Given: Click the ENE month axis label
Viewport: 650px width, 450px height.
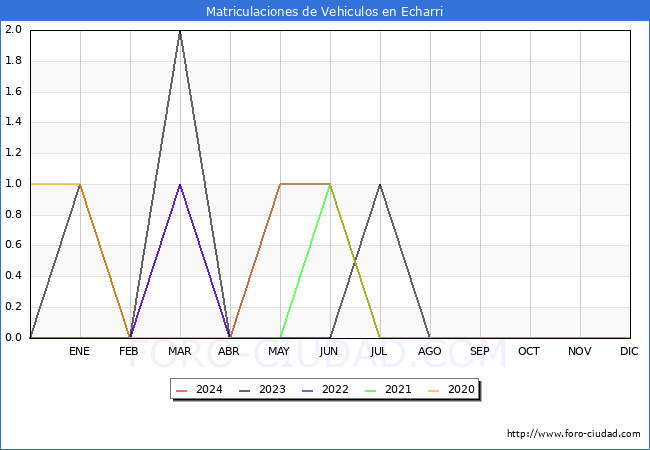Looking at the screenshot, I should pyautogui.click(x=79, y=351).
